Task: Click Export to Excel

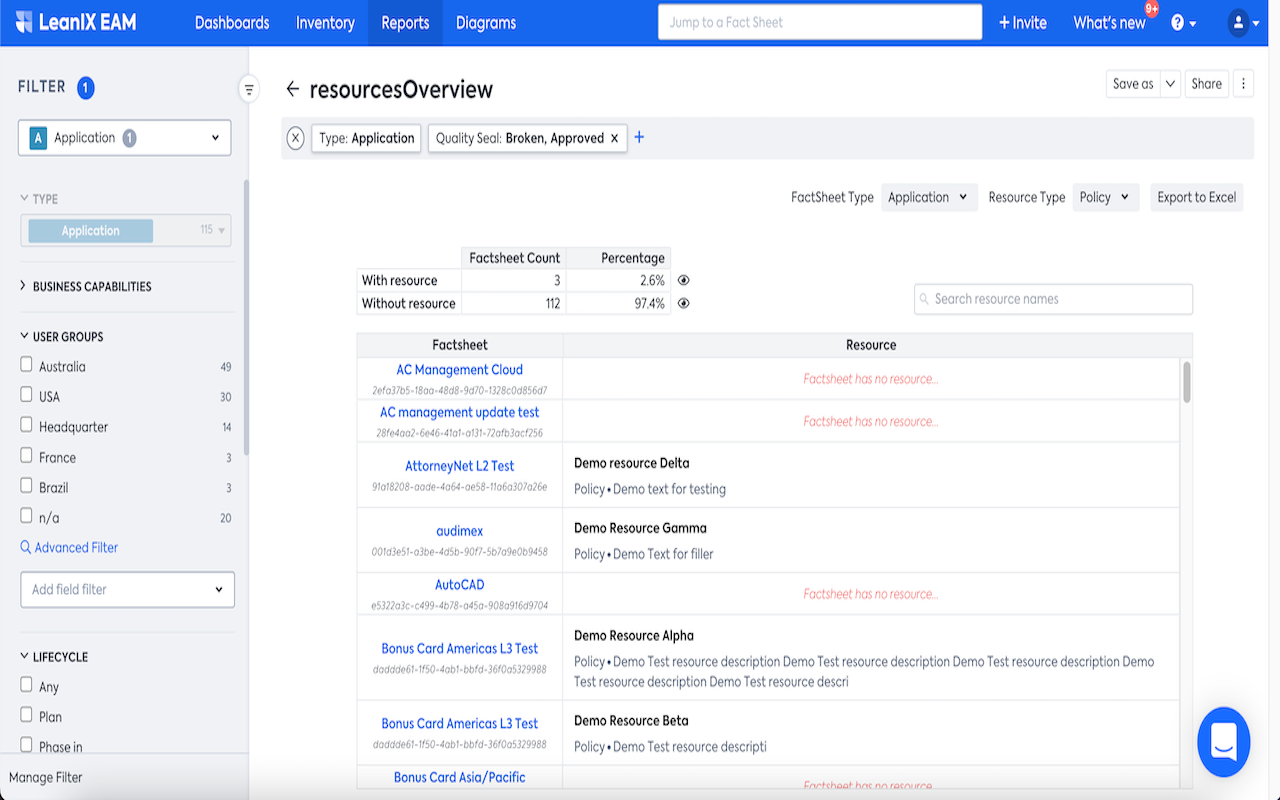Action: point(1197,197)
